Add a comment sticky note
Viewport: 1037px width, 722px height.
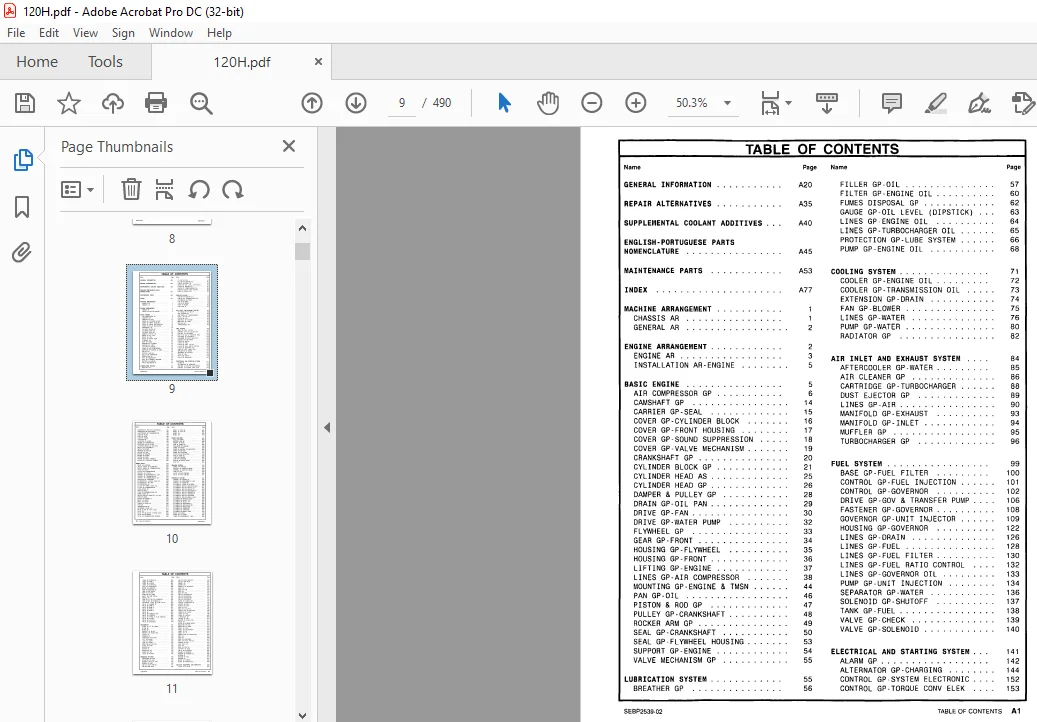tap(892, 103)
